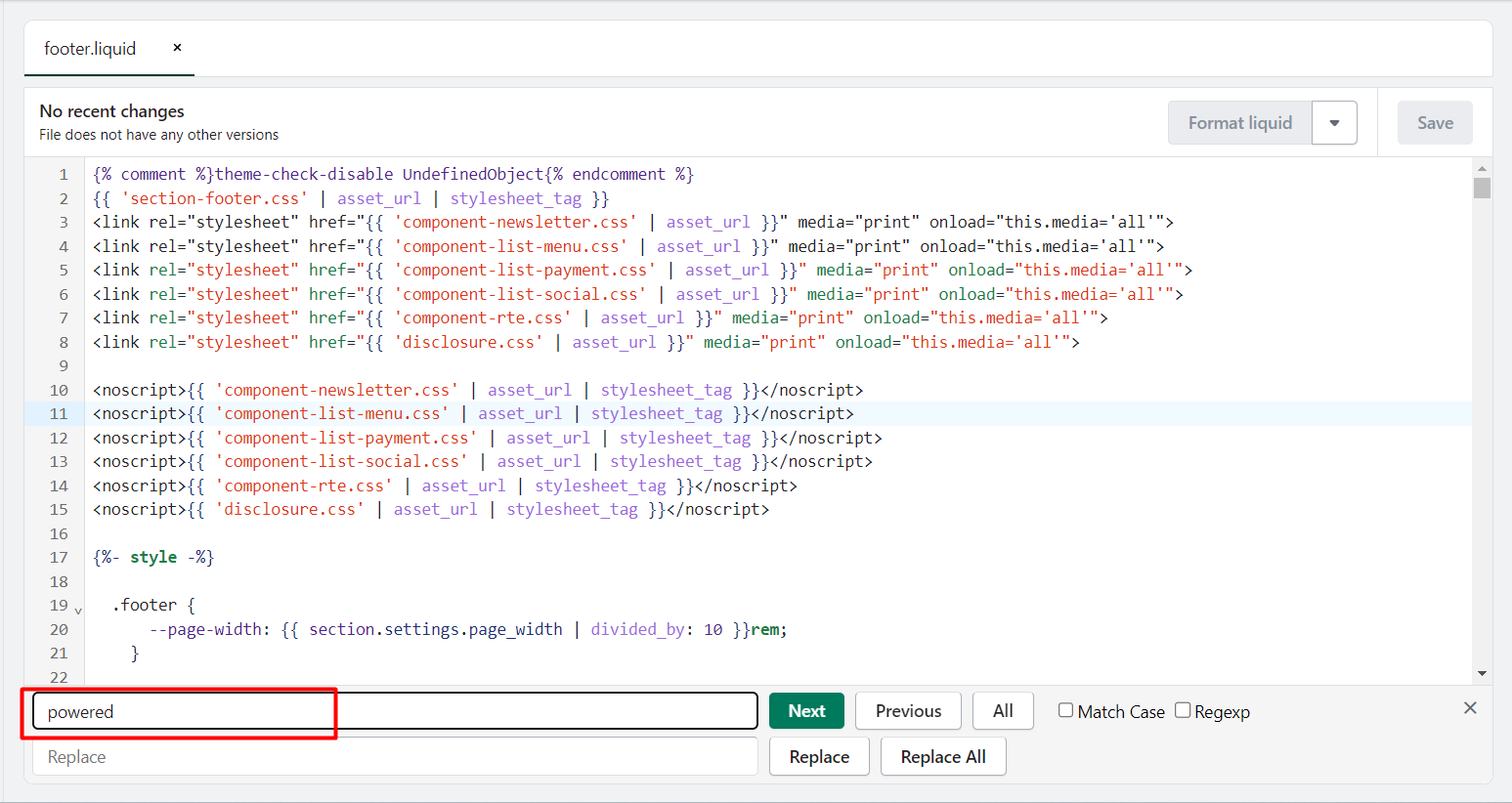Find the next match with Next button
Screen dimensions: 1512x803
pyautogui.click(x=806, y=711)
